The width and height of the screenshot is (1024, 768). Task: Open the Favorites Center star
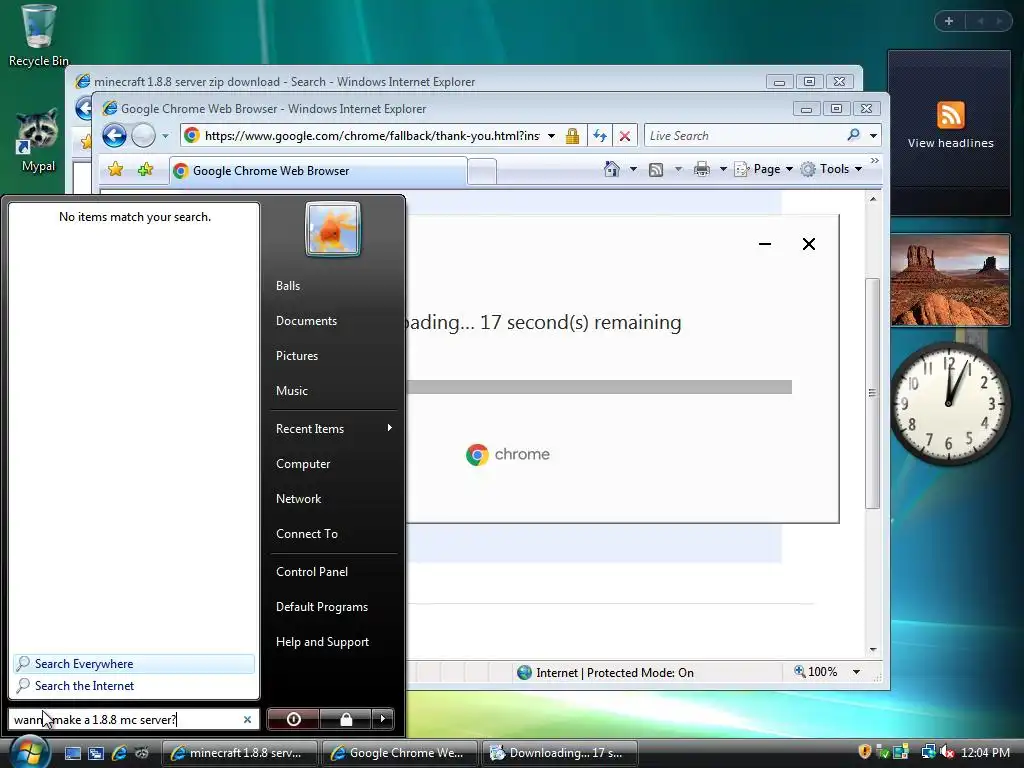(x=116, y=170)
